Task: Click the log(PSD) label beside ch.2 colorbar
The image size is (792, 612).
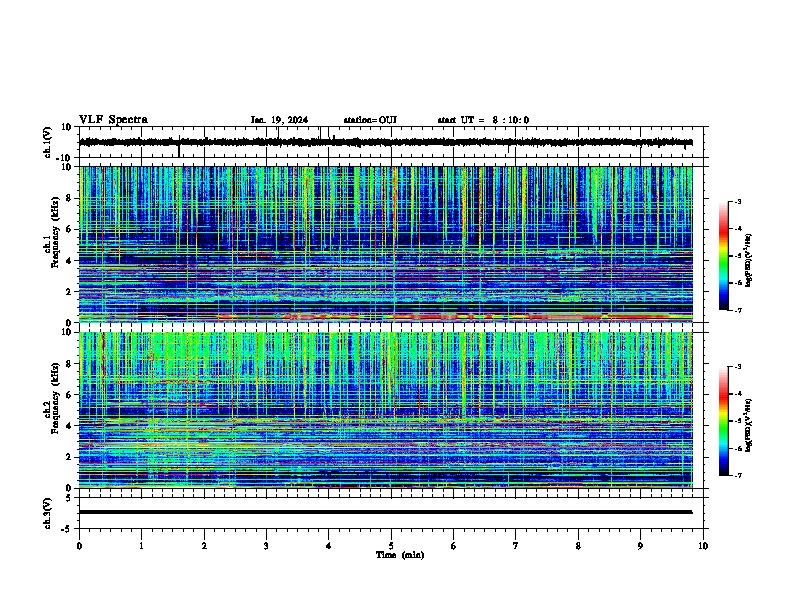Action: 748,425
